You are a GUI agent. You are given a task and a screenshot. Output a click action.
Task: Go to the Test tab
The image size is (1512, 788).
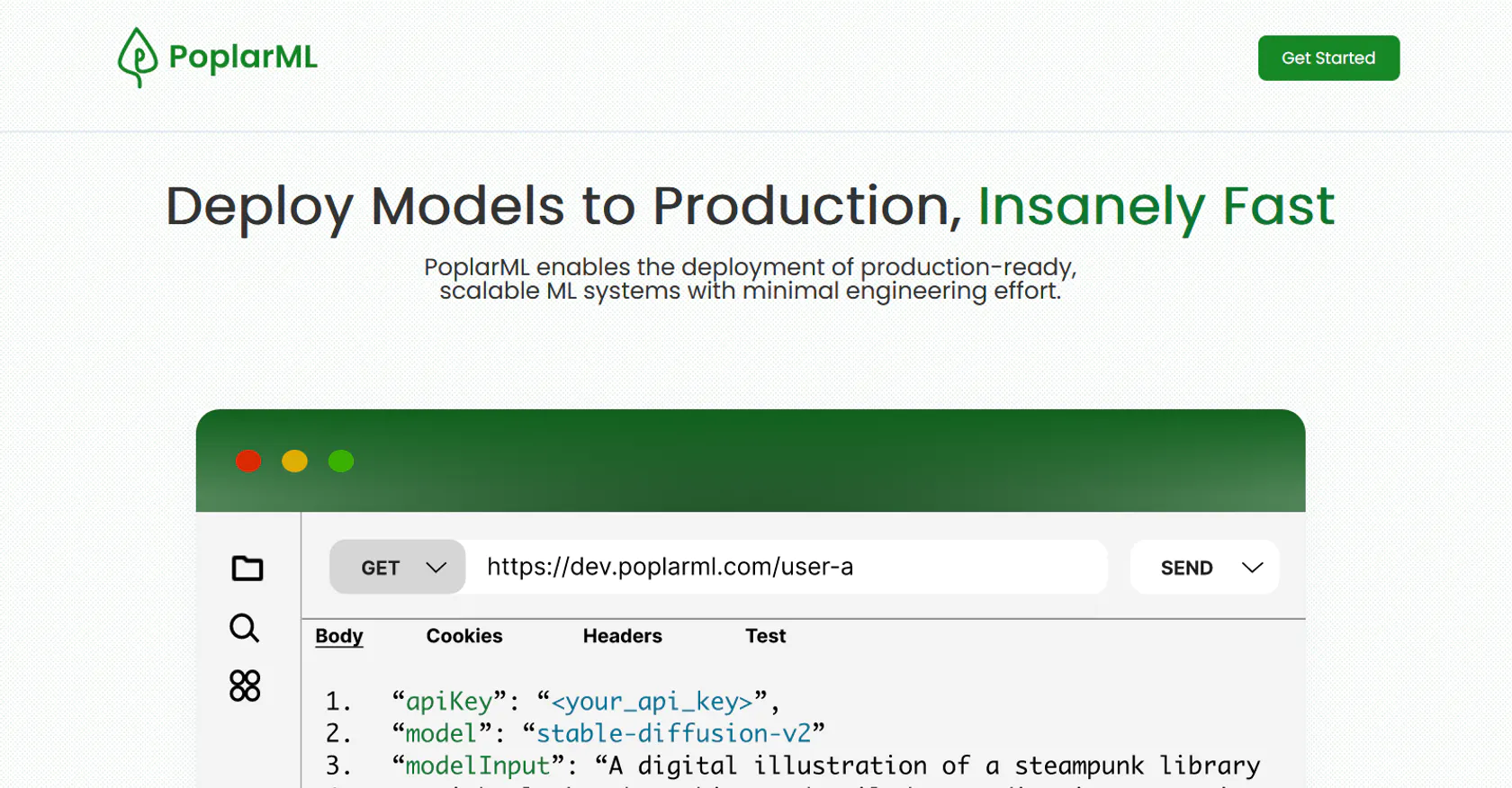point(765,636)
